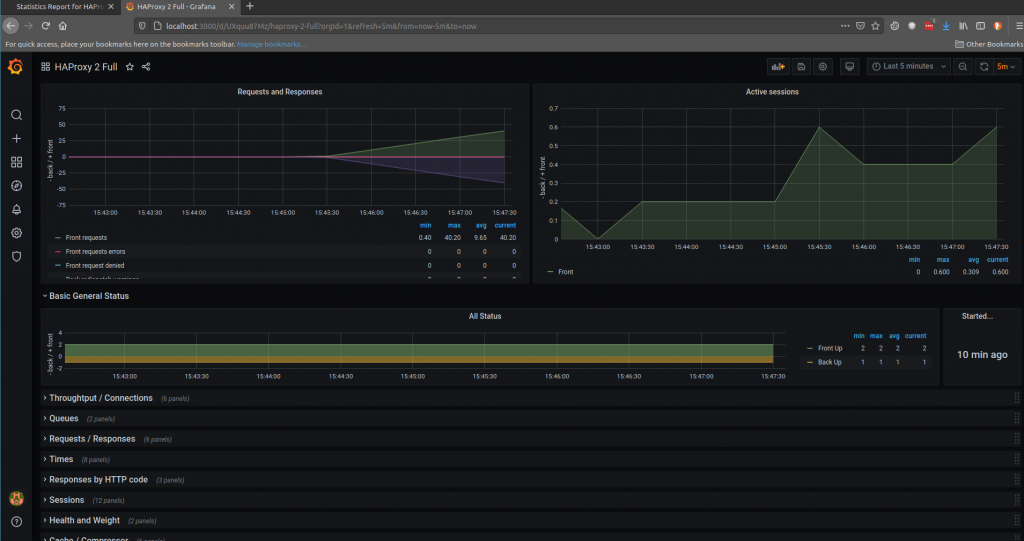Toggle the Front series in Active sessions legend

tap(566, 272)
